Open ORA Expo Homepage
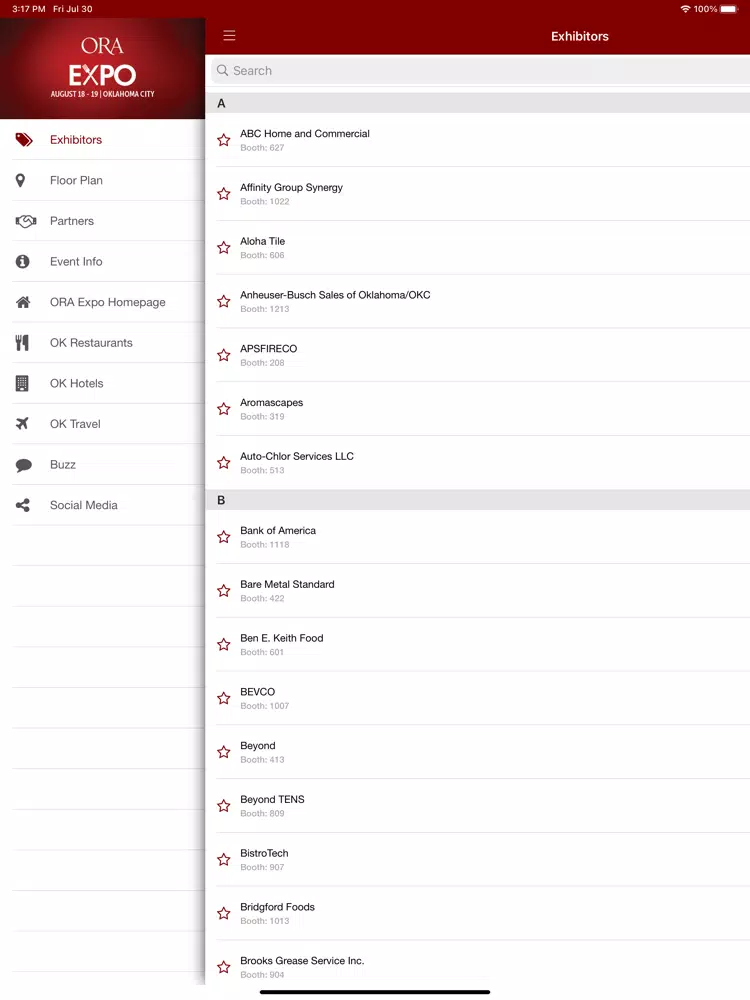 [x=102, y=302]
